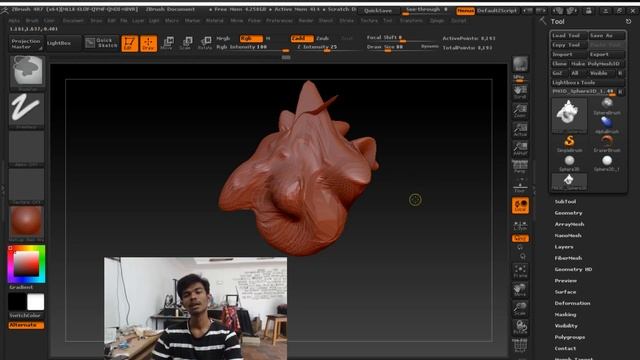Expand the ArrayMesh section

coord(569,224)
